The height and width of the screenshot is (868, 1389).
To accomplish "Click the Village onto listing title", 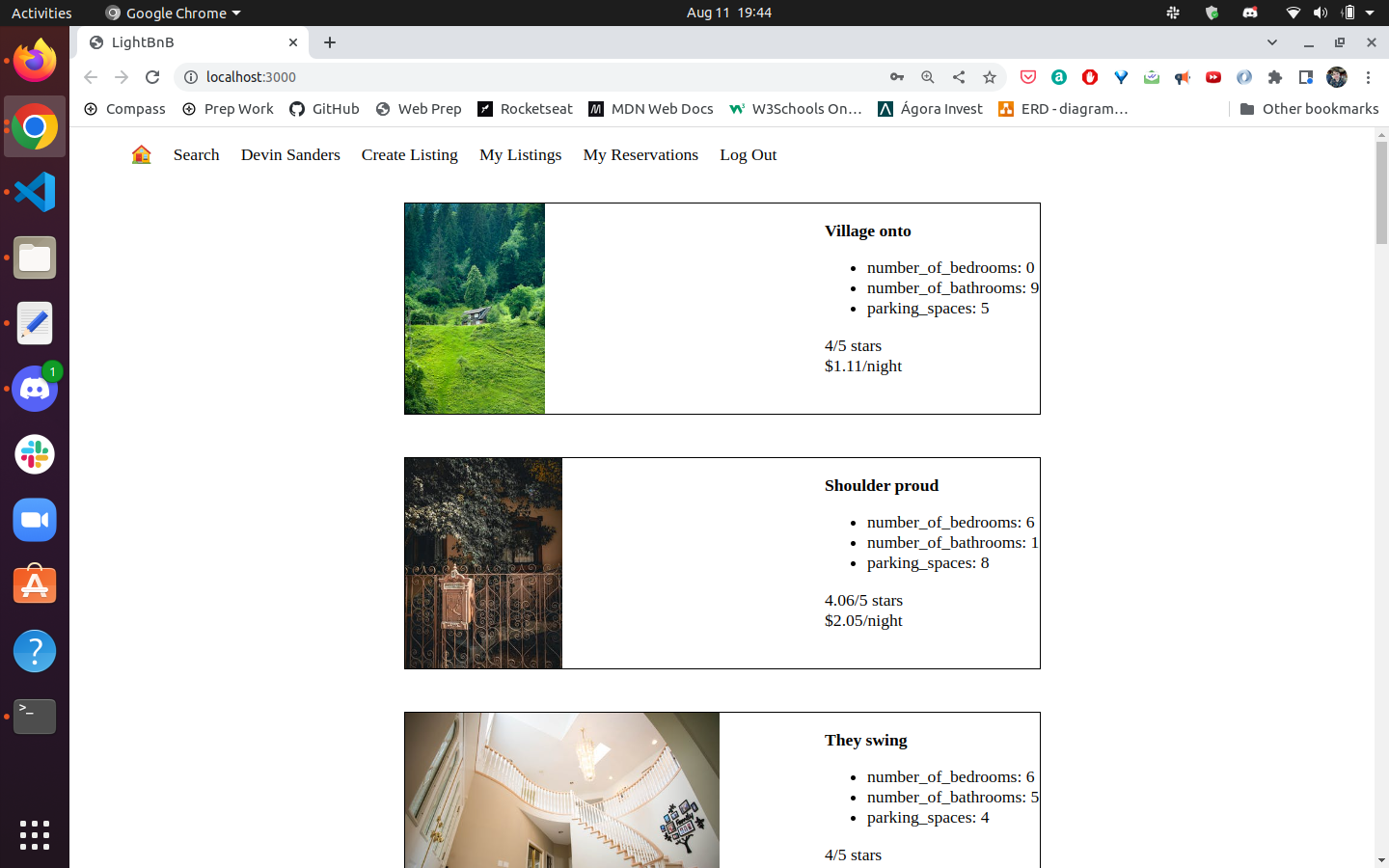I will [x=867, y=231].
